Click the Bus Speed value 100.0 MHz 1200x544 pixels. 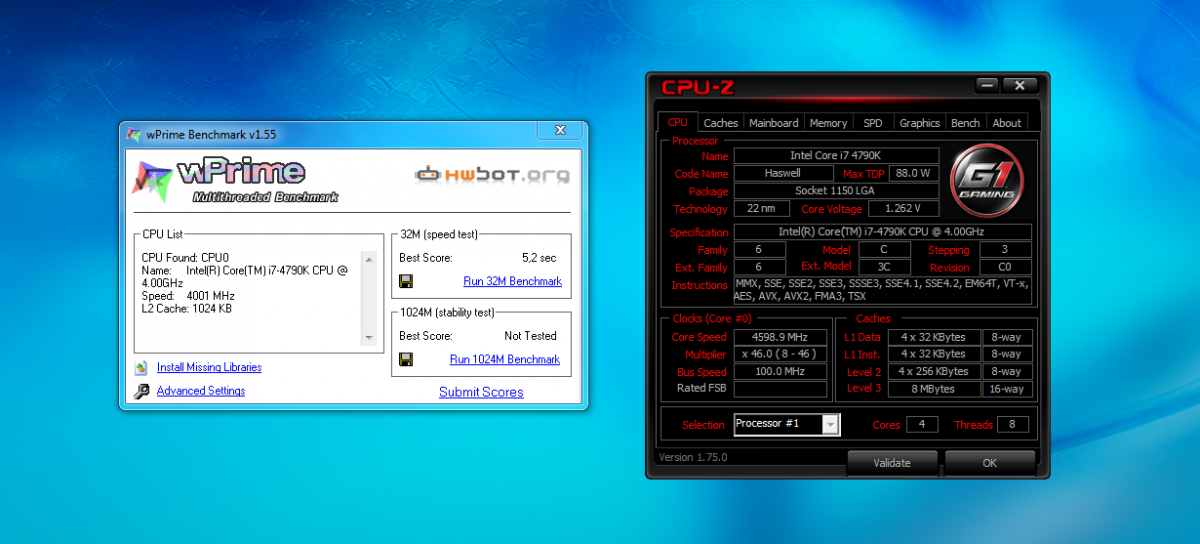pos(780,371)
